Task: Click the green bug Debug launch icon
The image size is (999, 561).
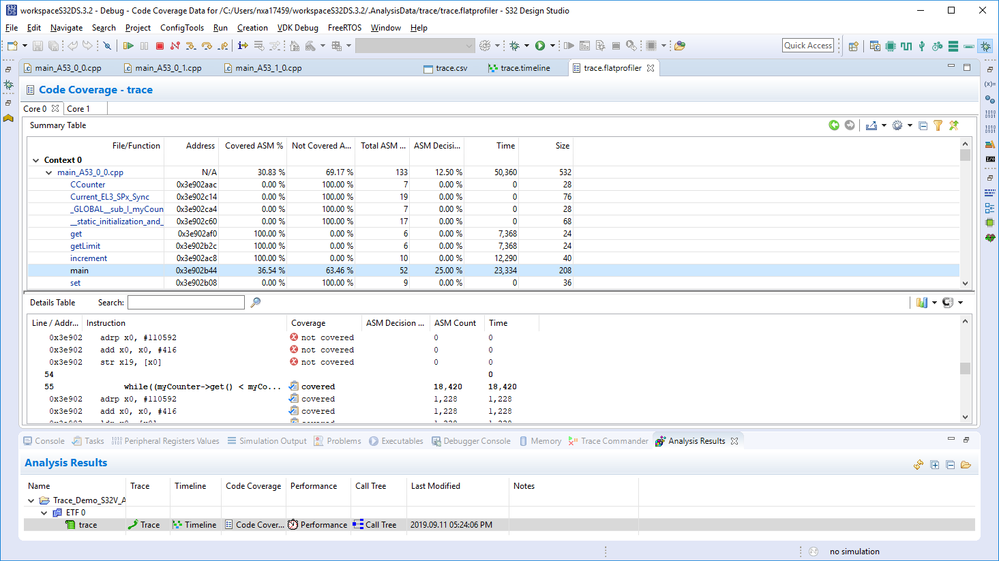Action: (x=514, y=46)
